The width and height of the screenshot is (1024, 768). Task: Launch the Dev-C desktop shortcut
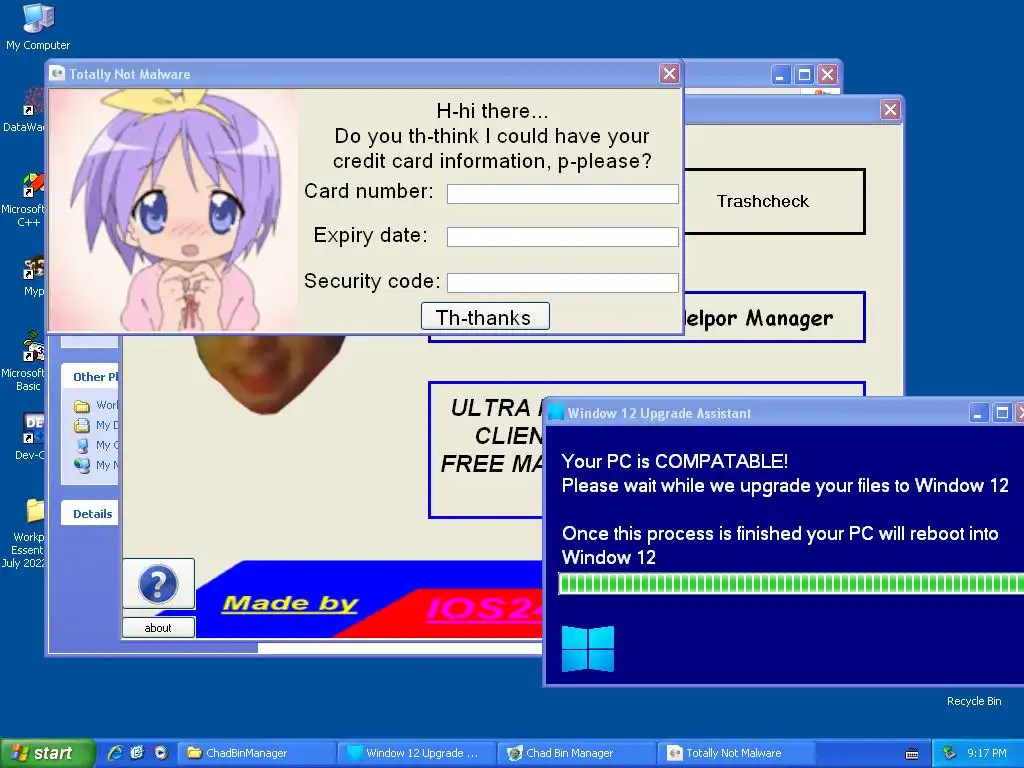[x=30, y=436]
